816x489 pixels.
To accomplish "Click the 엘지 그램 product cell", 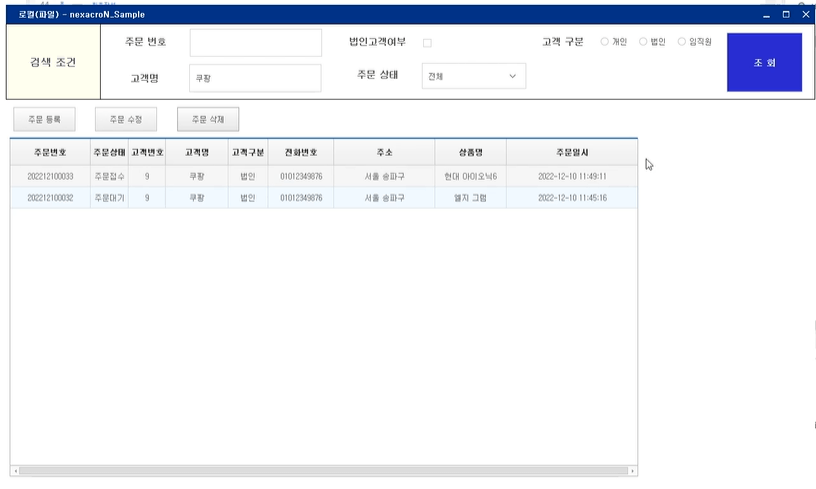I will pyautogui.click(x=470, y=198).
